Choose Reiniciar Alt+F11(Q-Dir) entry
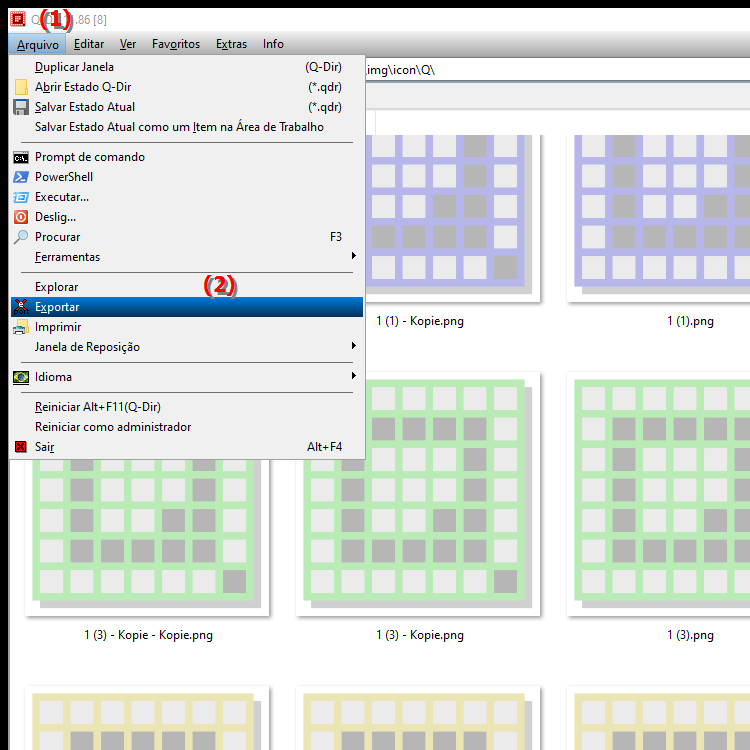 pos(187,407)
